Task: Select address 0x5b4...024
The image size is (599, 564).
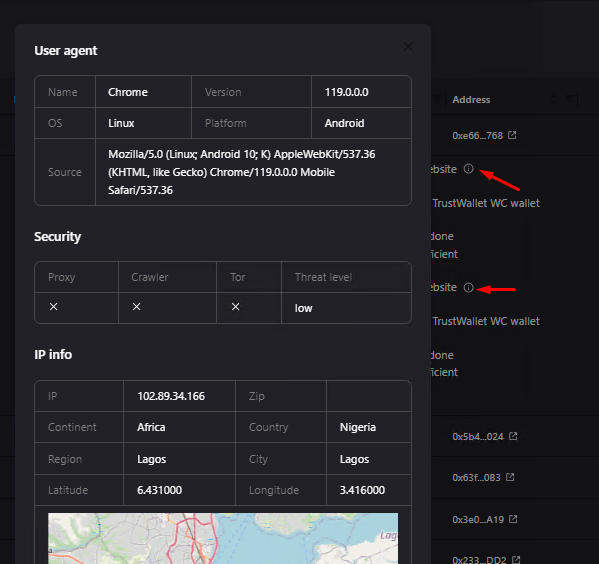Action: pos(478,437)
